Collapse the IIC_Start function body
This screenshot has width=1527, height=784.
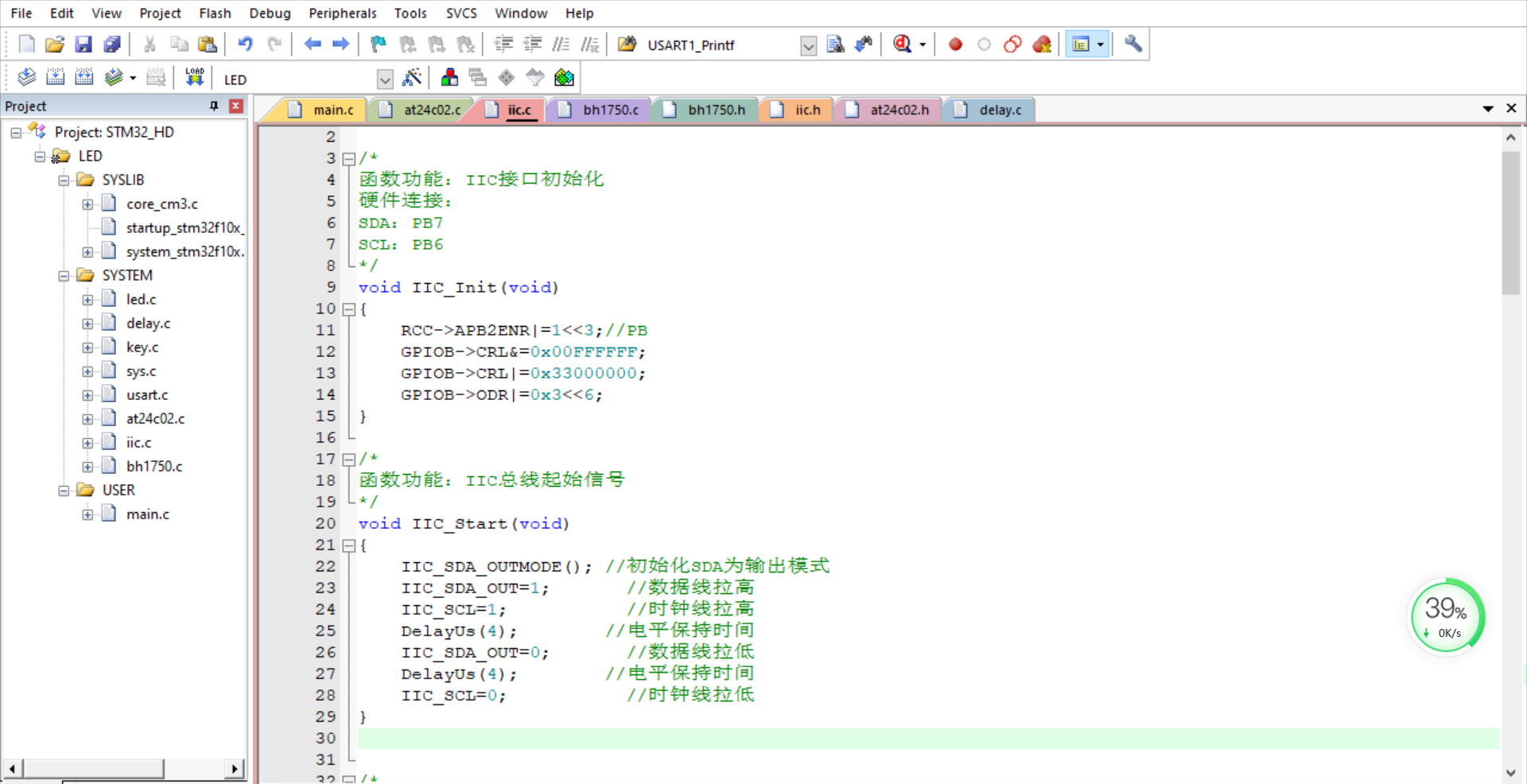[348, 545]
